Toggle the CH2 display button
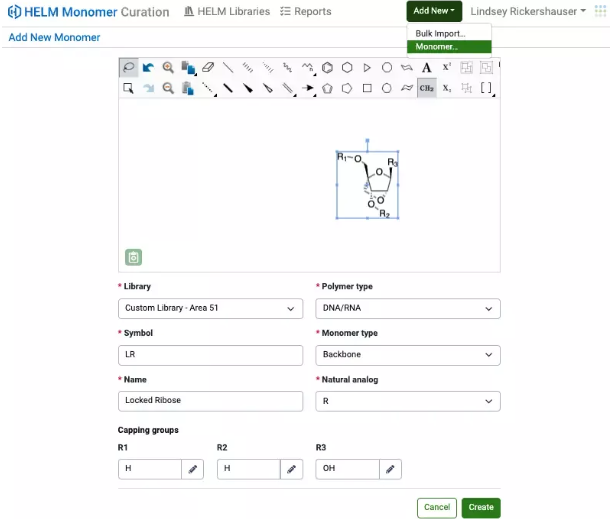Viewport: 615px width, 519px height. coord(427,88)
